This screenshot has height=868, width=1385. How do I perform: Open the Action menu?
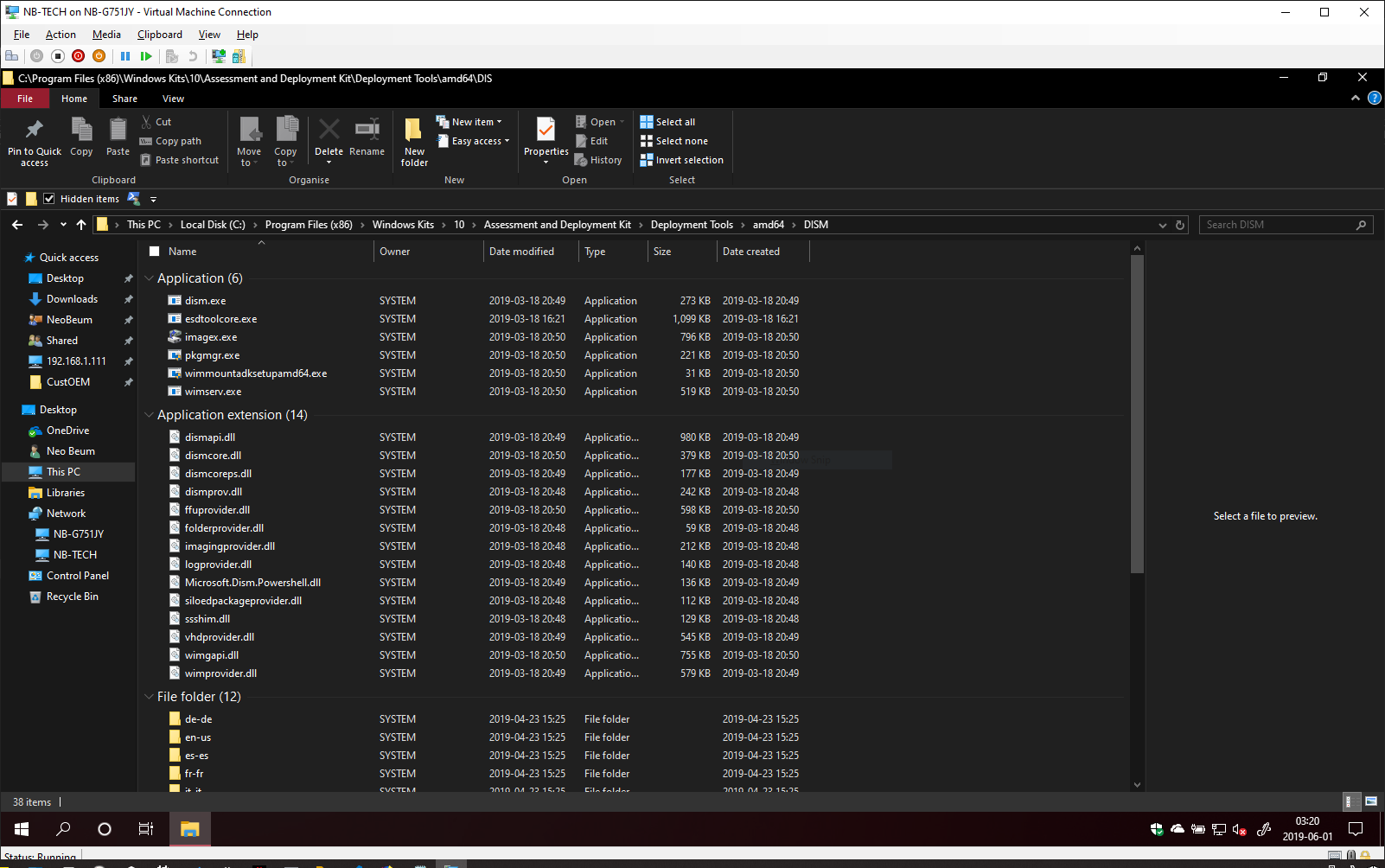click(x=60, y=35)
